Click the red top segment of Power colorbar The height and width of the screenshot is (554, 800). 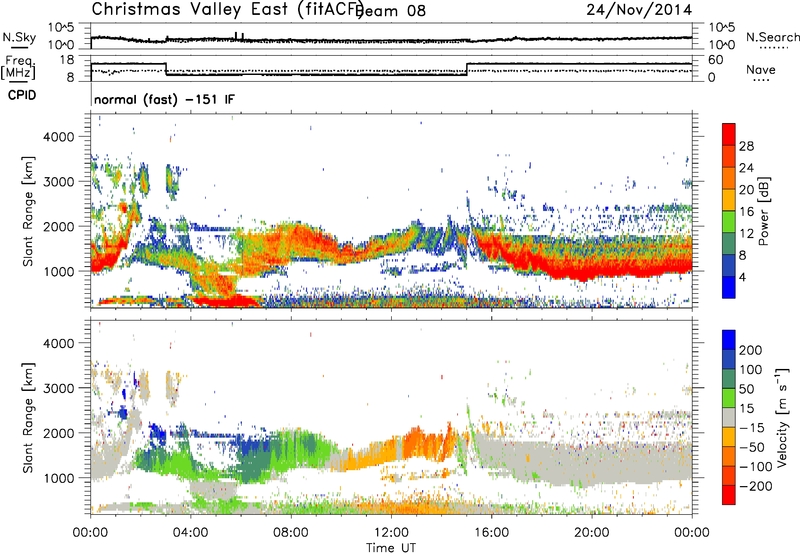coord(729,134)
